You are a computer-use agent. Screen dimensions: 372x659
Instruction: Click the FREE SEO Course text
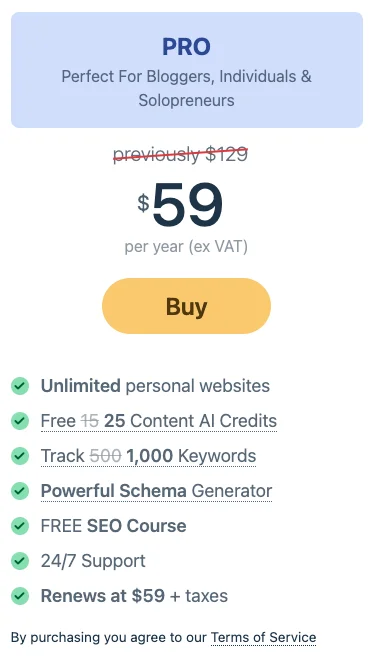[x=113, y=526]
